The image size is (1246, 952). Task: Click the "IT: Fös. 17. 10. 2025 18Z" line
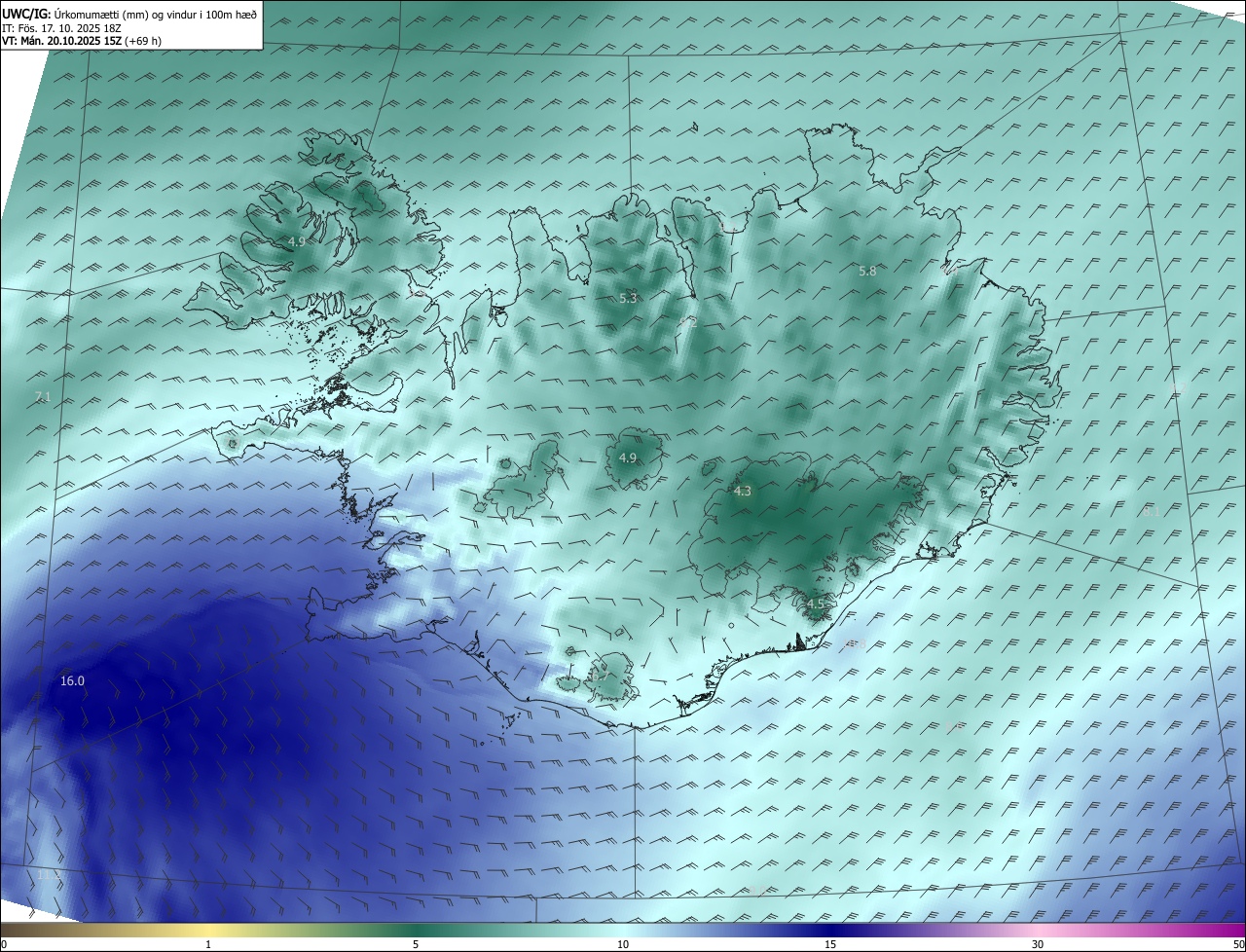pyautogui.click(x=61, y=28)
